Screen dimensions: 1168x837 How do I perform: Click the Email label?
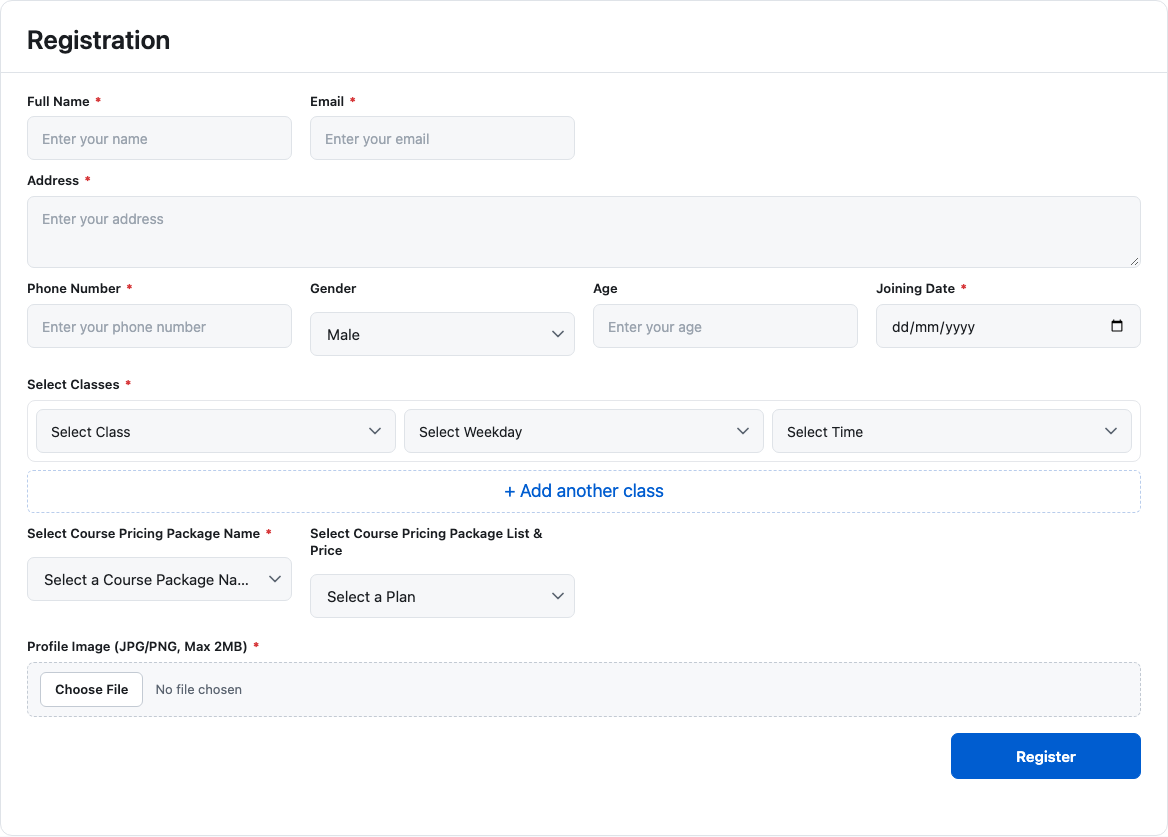coord(327,101)
